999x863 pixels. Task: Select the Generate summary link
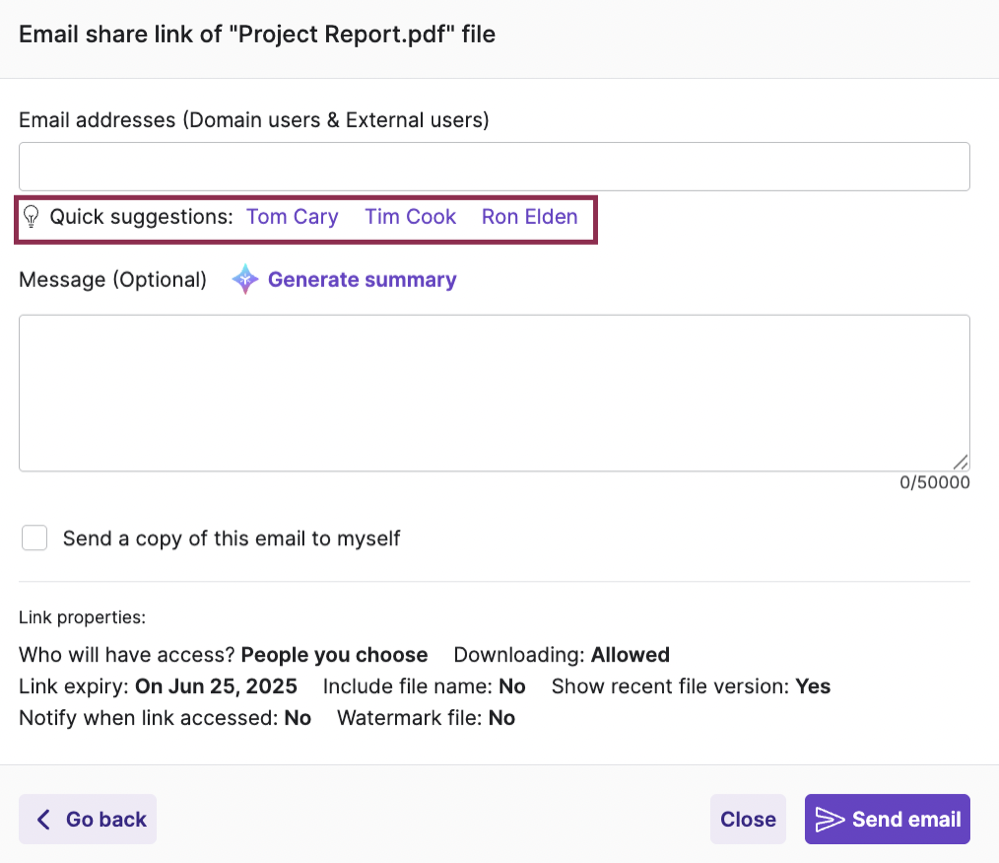click(x=362, y=280)
